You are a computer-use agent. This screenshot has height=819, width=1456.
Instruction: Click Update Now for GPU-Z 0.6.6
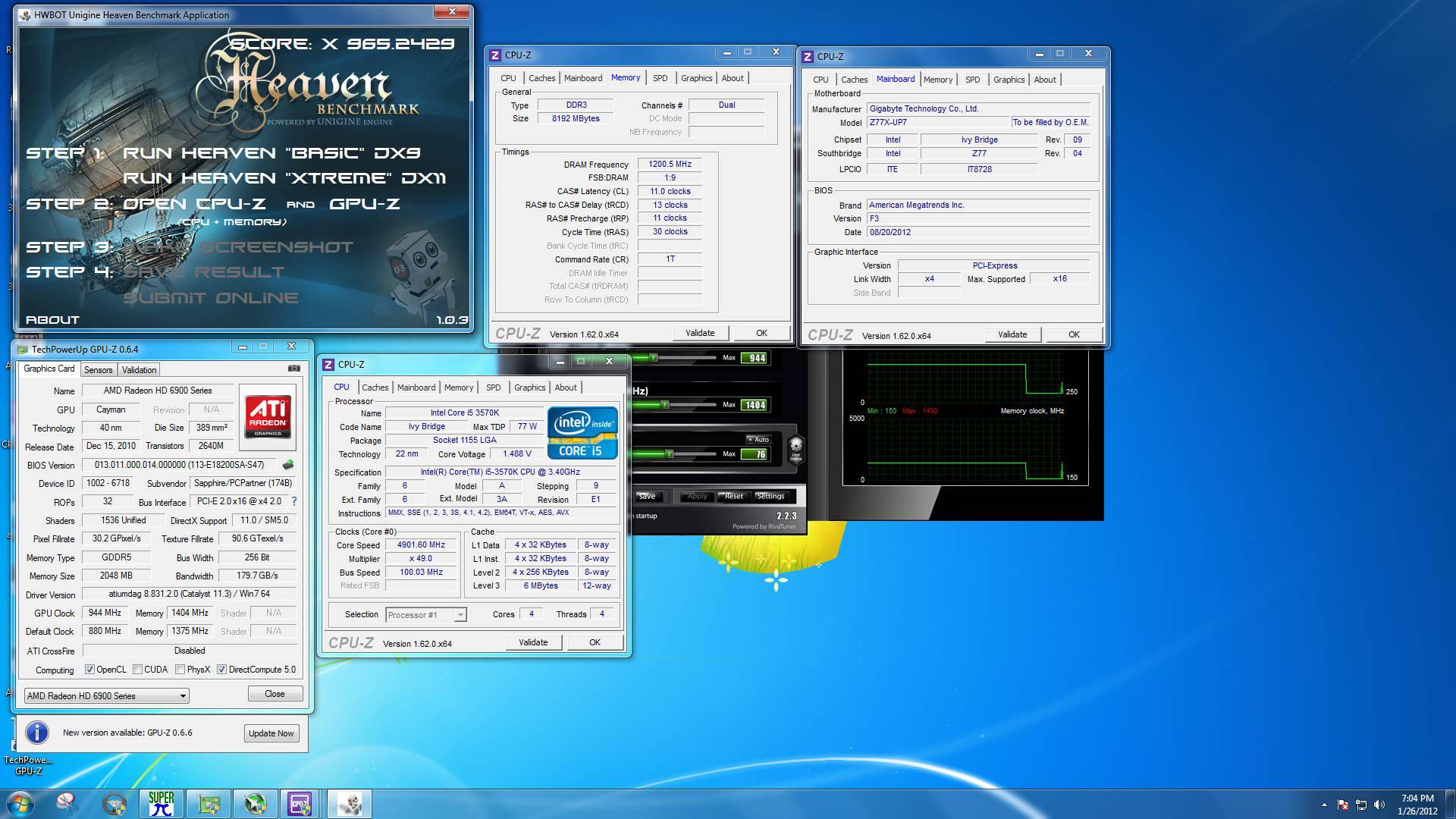(x=271, y=733)
